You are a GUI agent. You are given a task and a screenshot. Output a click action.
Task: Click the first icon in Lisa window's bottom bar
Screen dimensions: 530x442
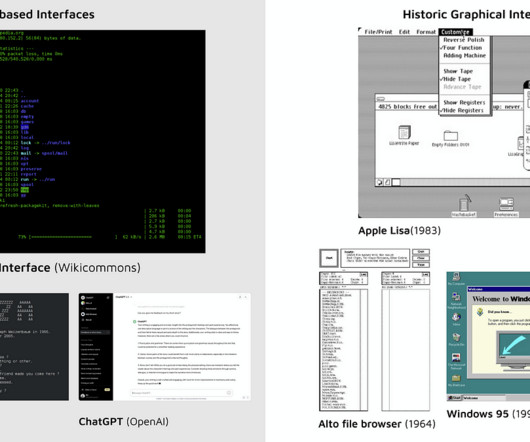(x=380, y=182)
